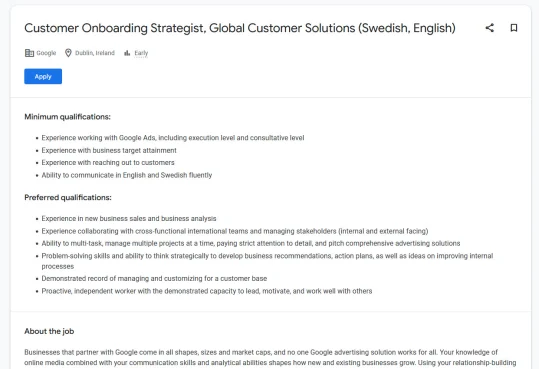Click the "reaching out to customers" bullet
Screen dimensions: 539x369
point(108,162)
